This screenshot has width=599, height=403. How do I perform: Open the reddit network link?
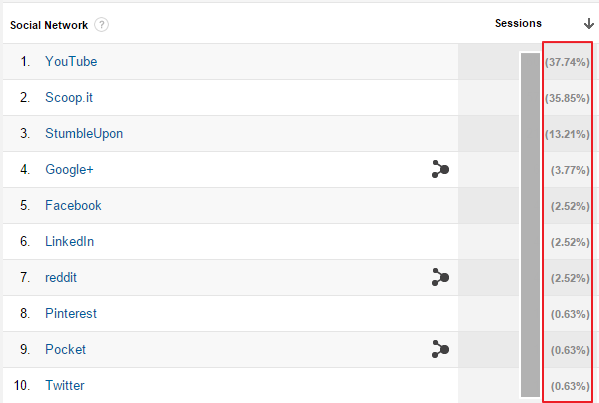tap(61, 277)
